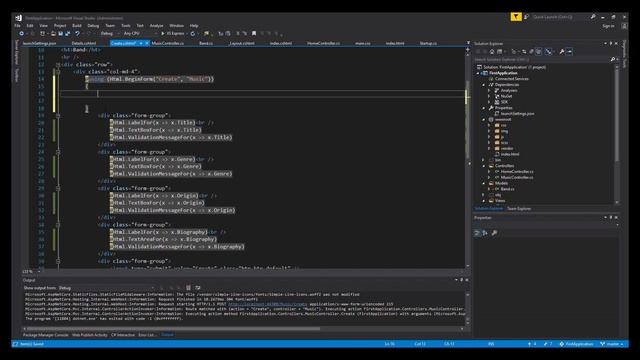Open the Web Publish Activity tab
Screen dimensions: 640x360
(89, 335)
